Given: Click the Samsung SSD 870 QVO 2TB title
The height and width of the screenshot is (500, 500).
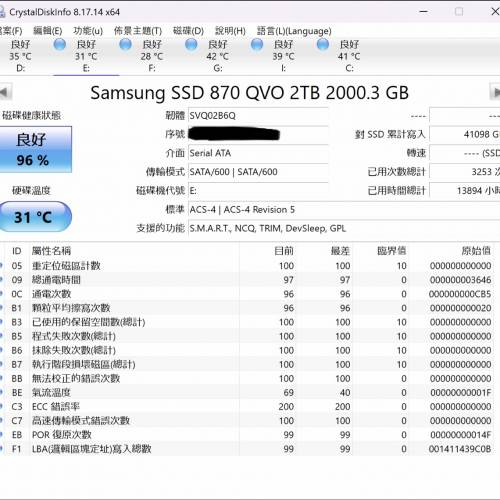Looking at the screenshot, I should pyautogui.click(x=249, y=92).
